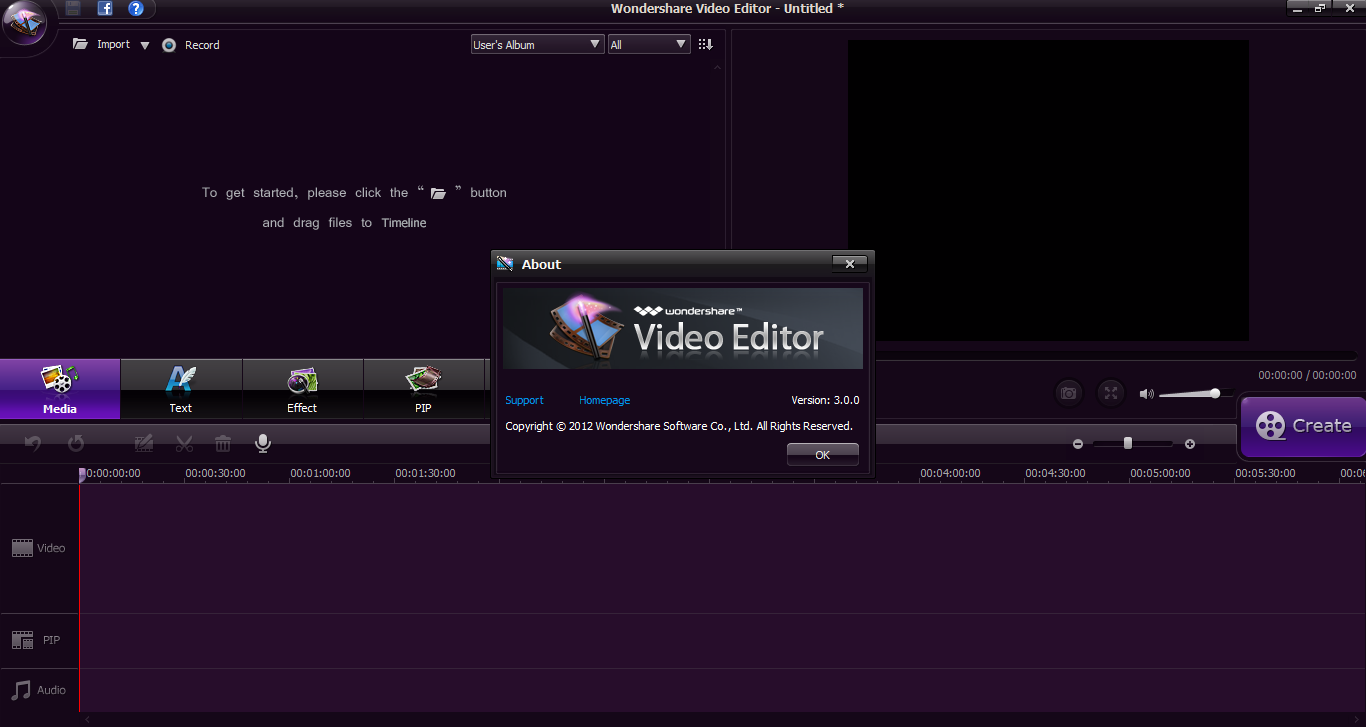Viewport: 1366px width, 727px height.
Task: Confirm the About dialog with OK
Action: pos(822,454)
